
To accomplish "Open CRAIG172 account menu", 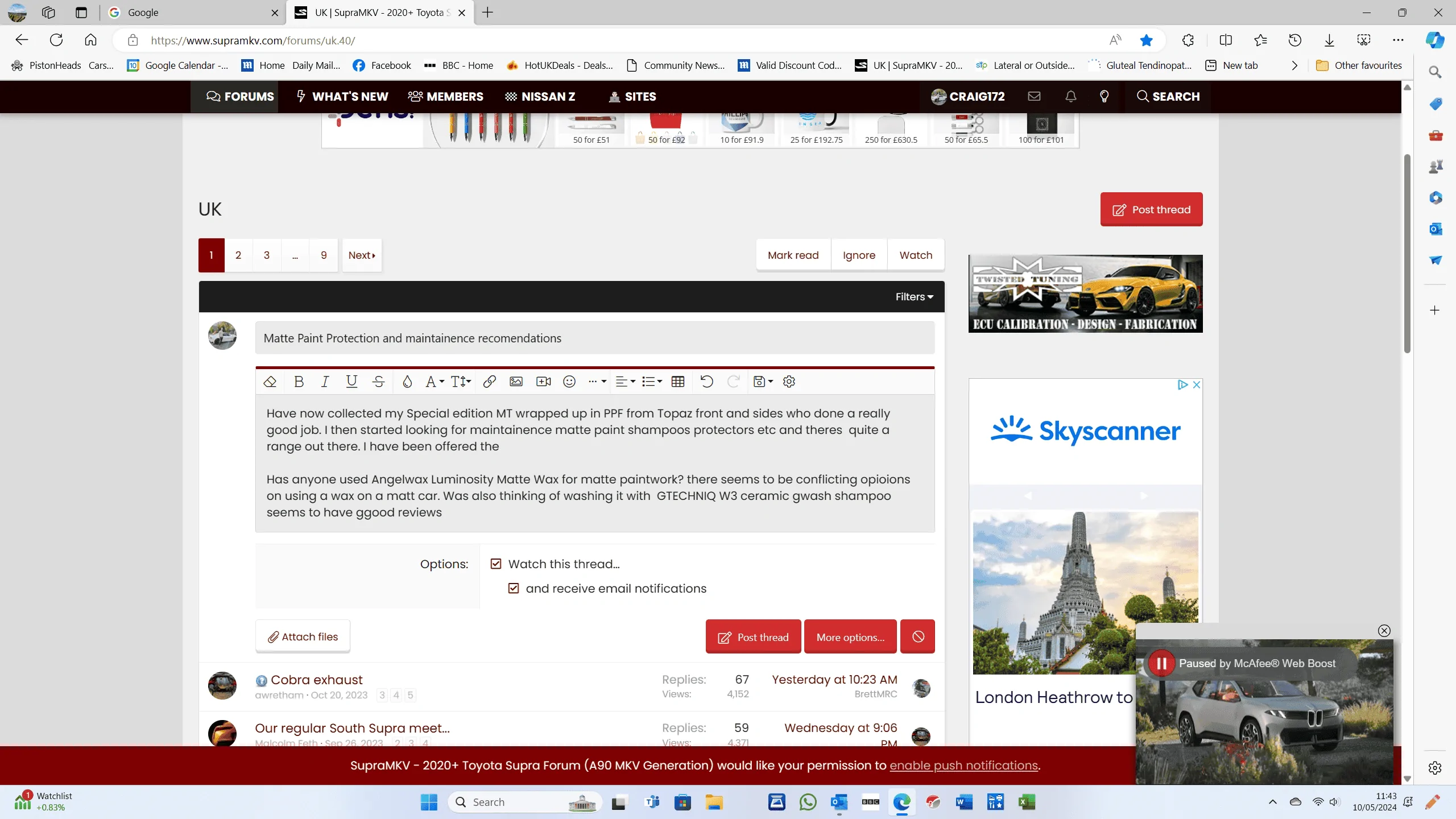I will pyautogui.click(x=967, y=96).
